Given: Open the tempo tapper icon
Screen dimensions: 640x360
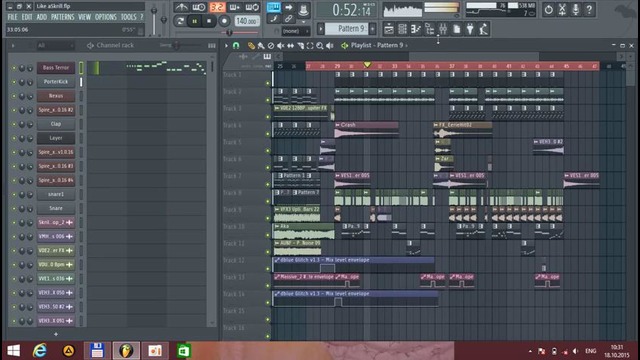Looking at the screenshot, I should 484,29.
